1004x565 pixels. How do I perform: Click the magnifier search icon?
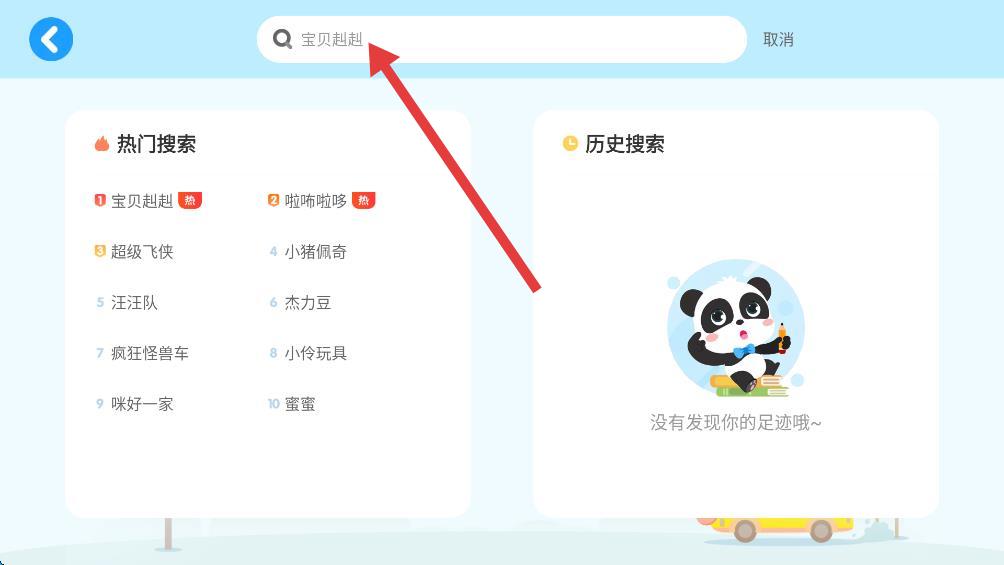tap(282, 39)
